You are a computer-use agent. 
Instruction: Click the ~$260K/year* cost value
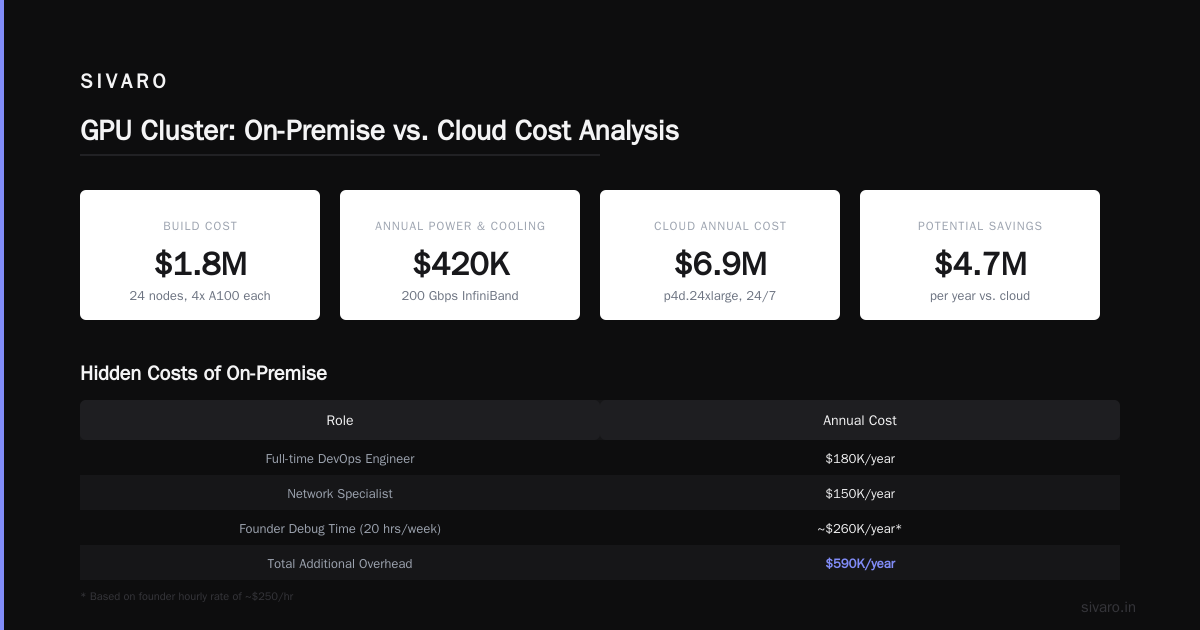[860, 528]
